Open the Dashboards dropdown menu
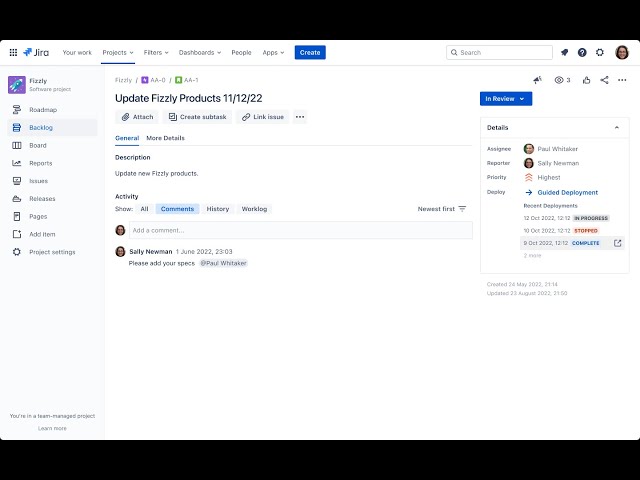Screen dimensions: 640x480 (x=200, y=52)
